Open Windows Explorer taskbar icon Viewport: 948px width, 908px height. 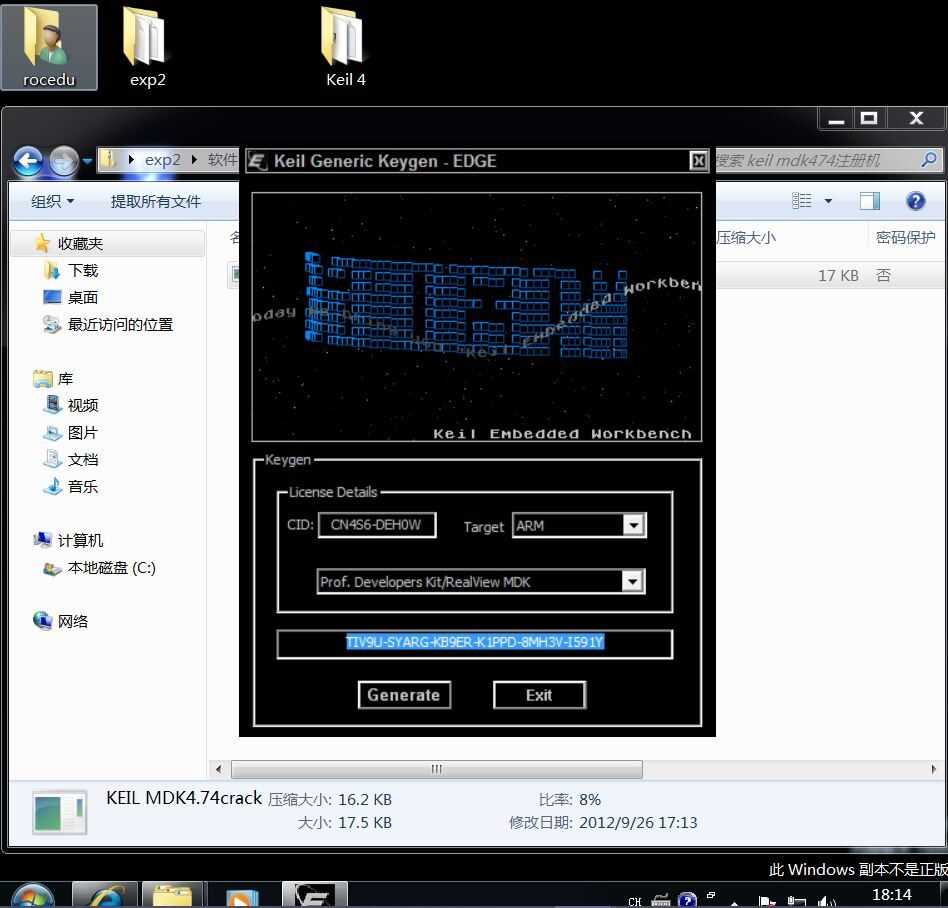click(172, 895)
